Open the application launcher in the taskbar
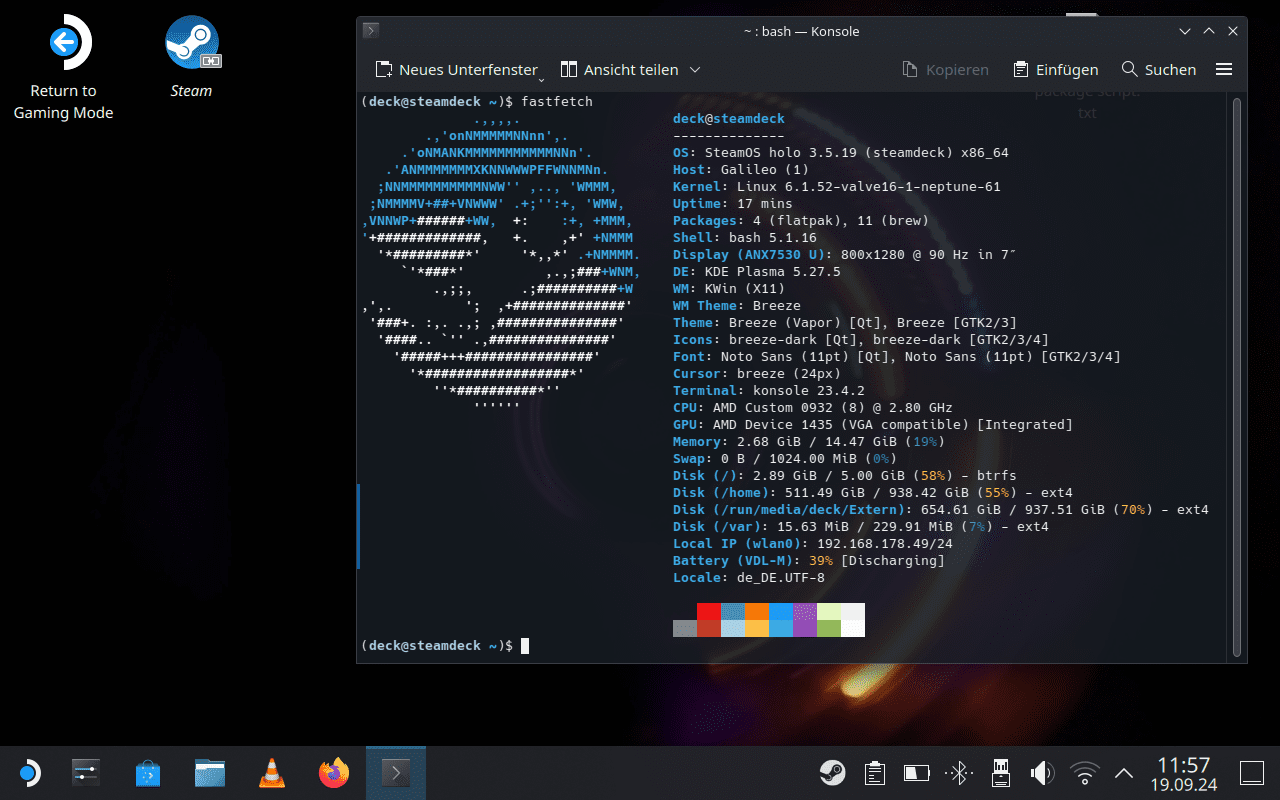The height and width of the screenshot is (800, 1280). point(29,773)
